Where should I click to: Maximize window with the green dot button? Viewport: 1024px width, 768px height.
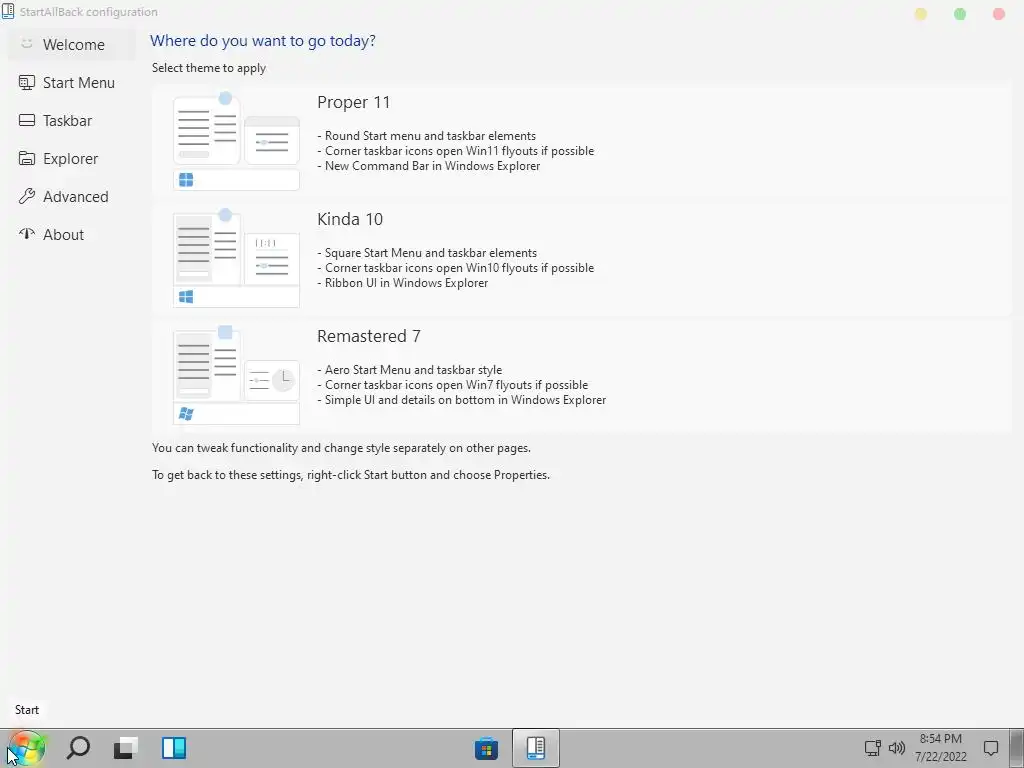click(960, 14)
